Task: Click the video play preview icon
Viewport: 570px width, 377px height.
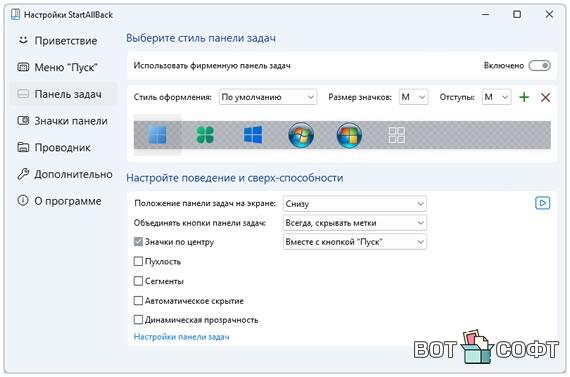Action: pyautogui.click(x=542, y=203)
